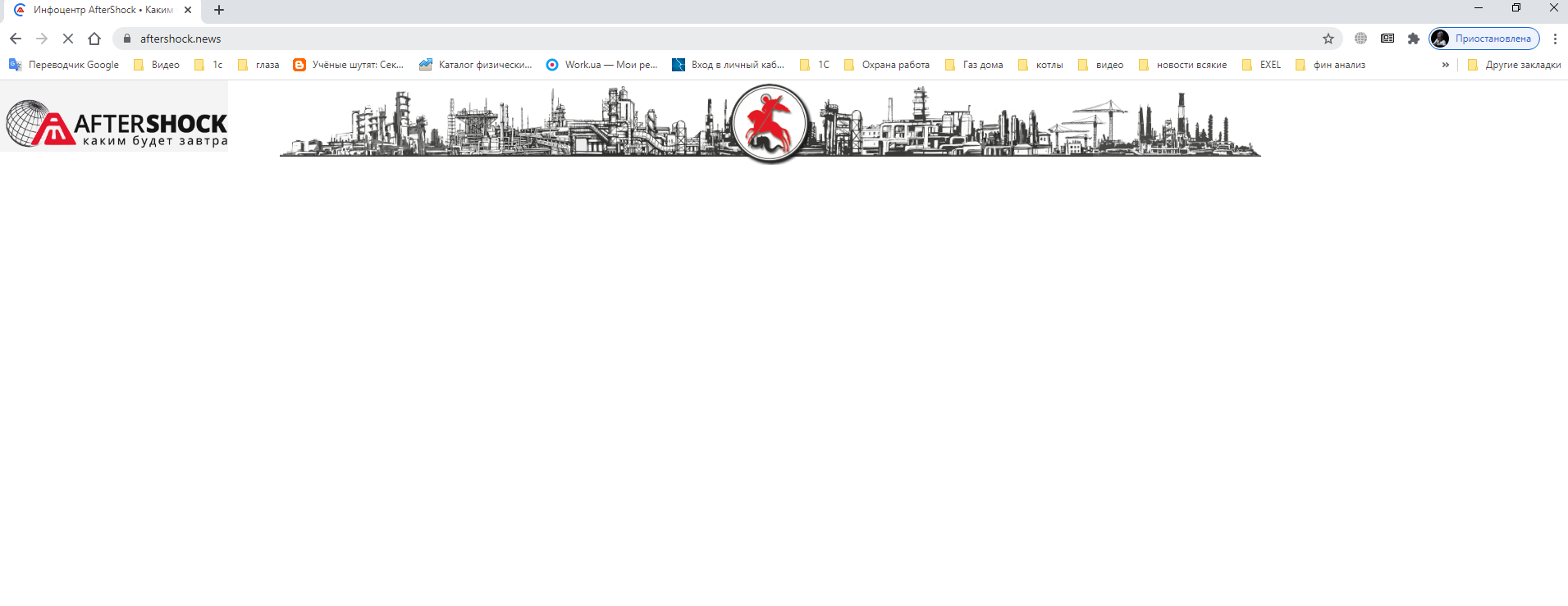1568x606 pixels.
Task: Click the red horseman emblem
Action: 770,123
